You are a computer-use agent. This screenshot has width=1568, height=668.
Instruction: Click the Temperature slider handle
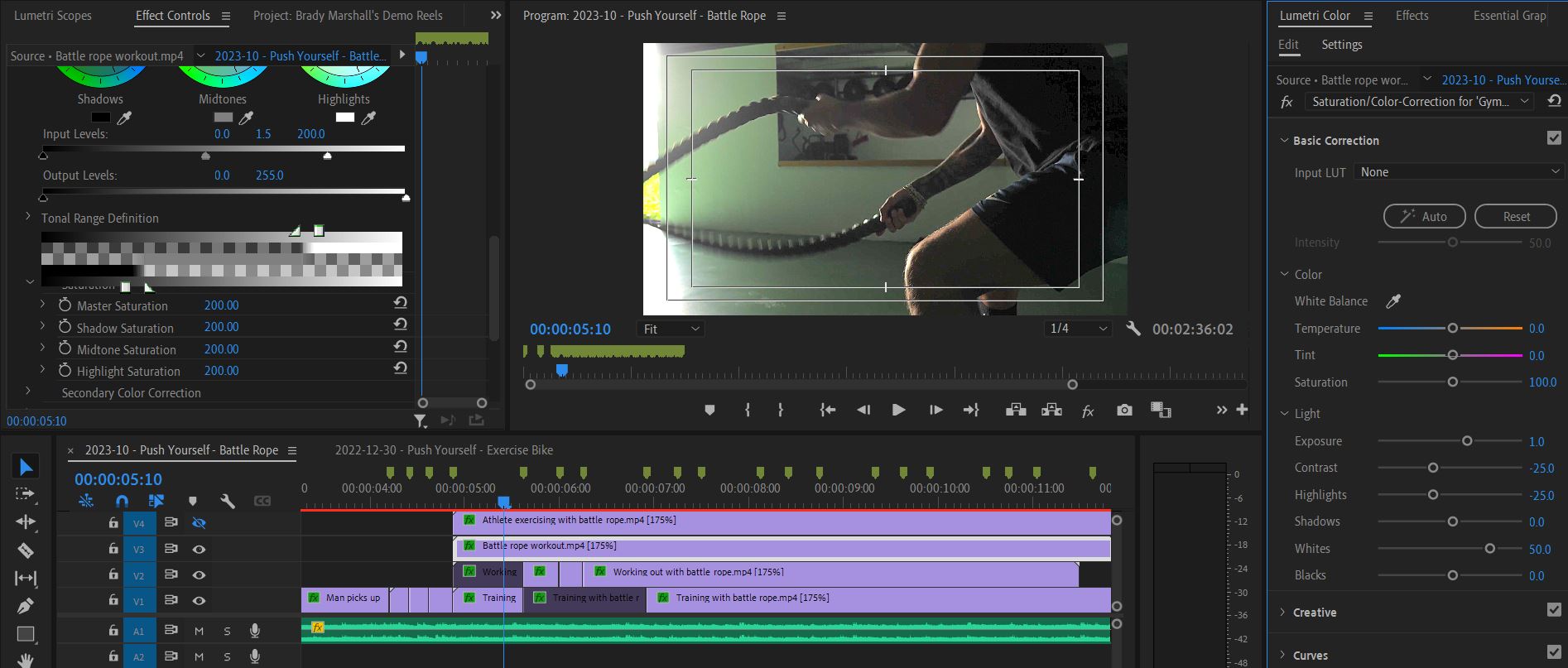[1452, 329]
